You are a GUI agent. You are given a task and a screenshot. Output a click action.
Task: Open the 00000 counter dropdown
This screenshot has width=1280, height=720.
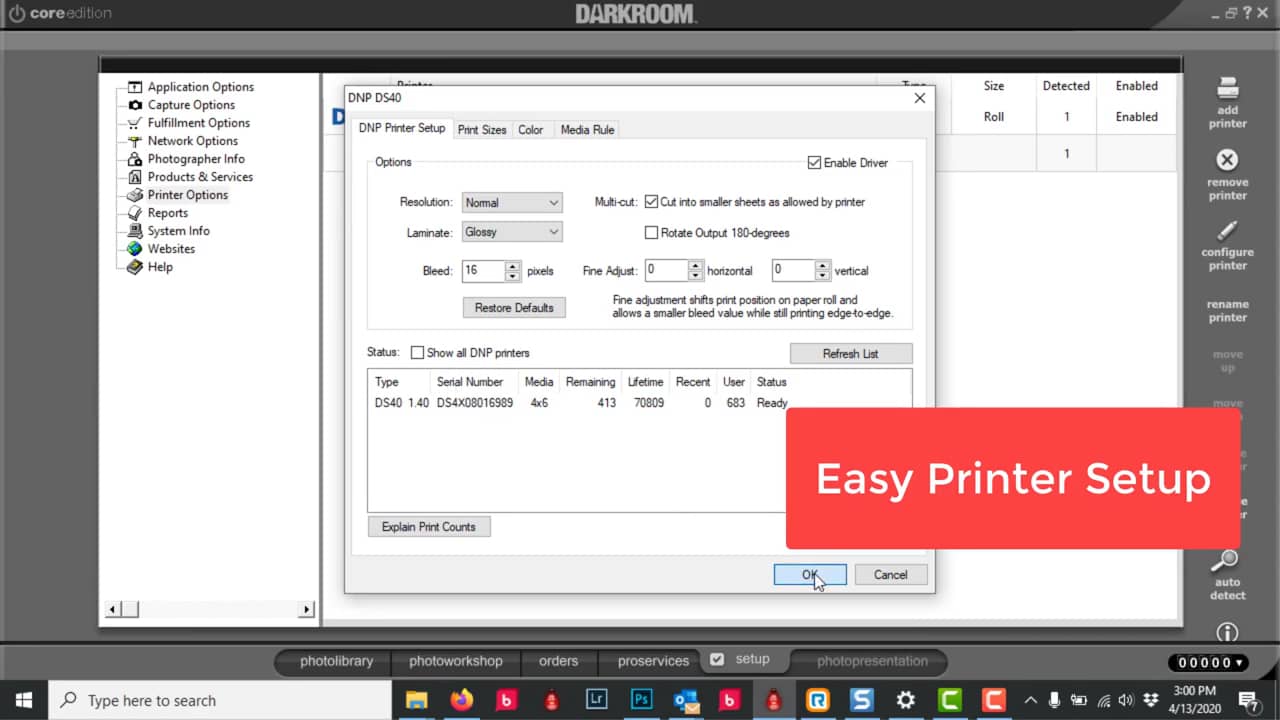coord(1209,662)
